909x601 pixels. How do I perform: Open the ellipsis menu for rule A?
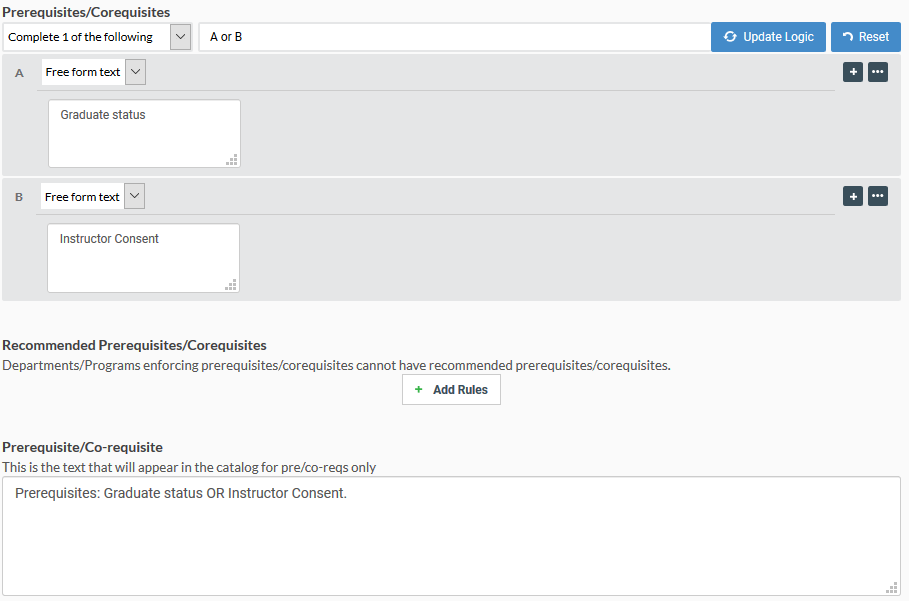click(x=878, y=72)
